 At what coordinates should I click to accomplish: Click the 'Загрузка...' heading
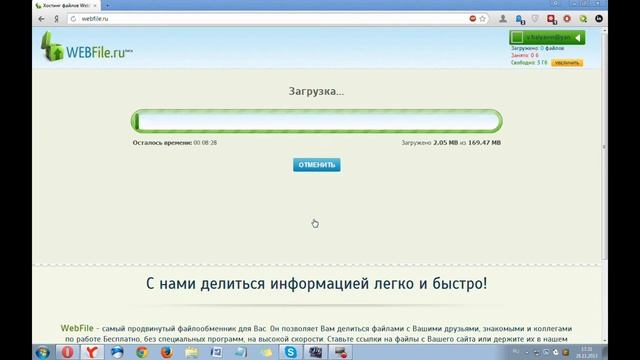316,91
